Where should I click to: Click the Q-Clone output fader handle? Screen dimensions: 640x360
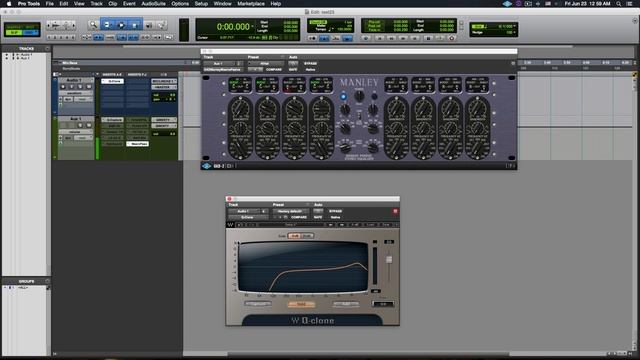pos(389,260)
